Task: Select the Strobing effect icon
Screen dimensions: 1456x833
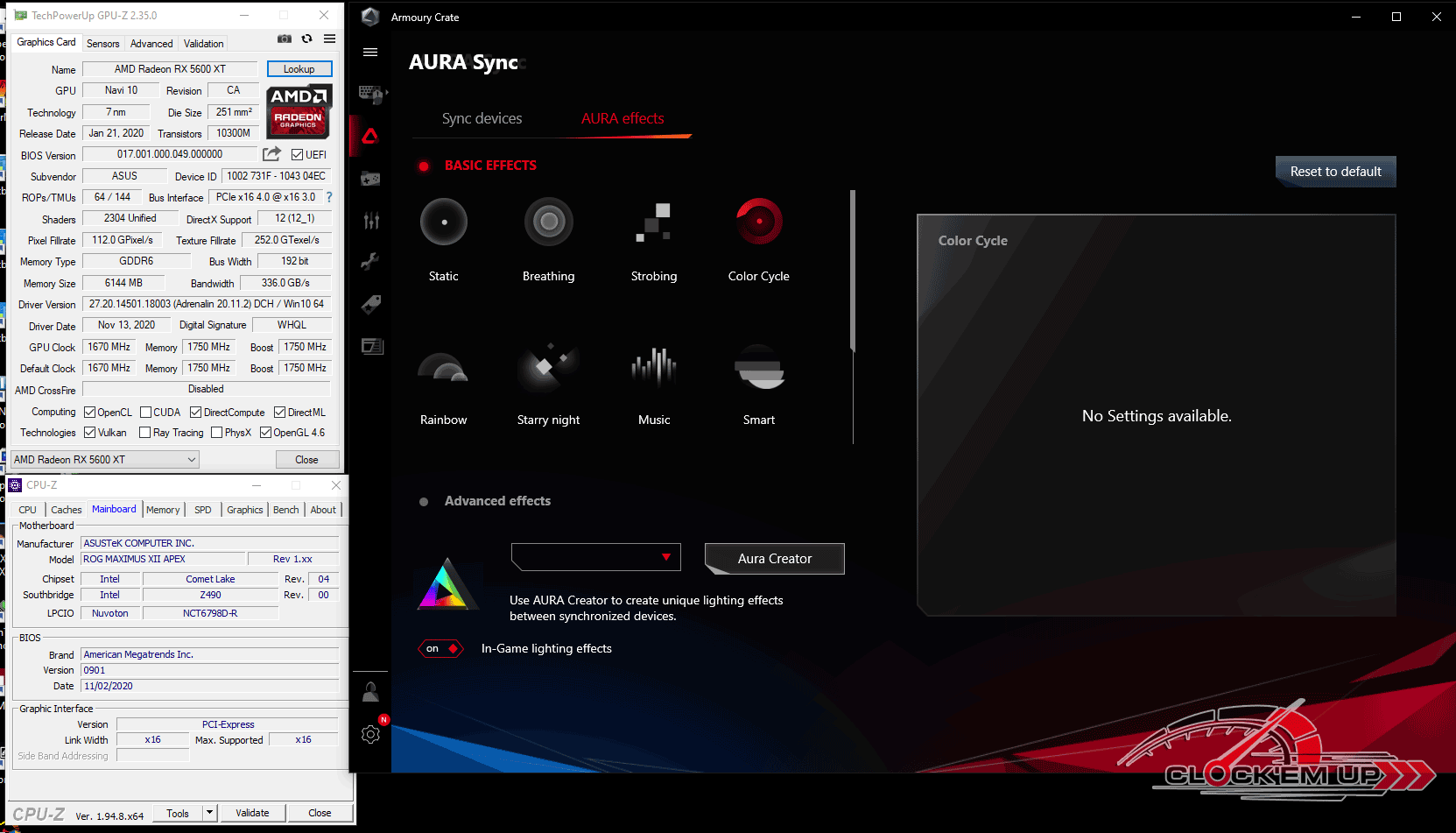Action: pyautogui.click(x=654, y=222)
